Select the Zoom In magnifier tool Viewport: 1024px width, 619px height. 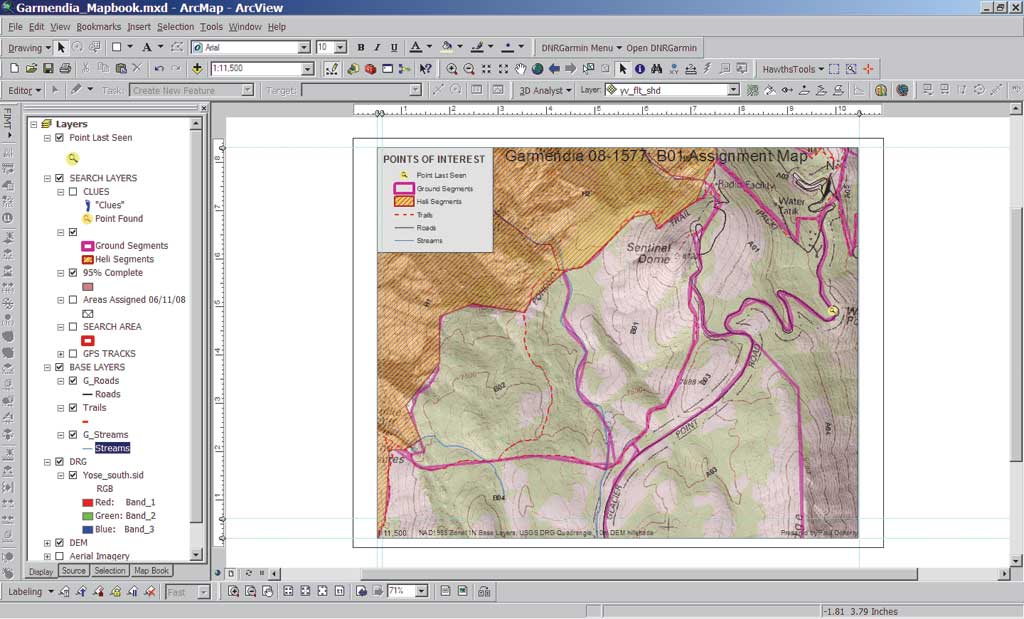[x=451, y=69]
